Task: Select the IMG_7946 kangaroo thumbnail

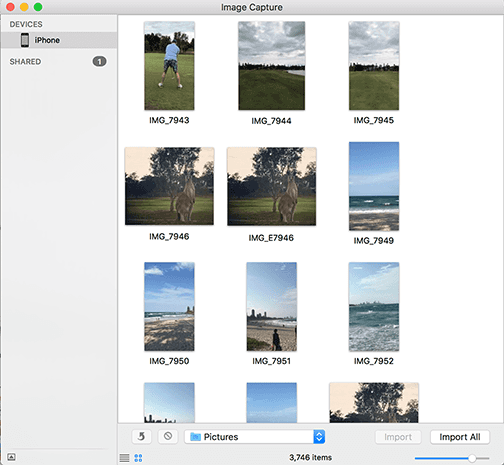Action: (x=169, y=186)
